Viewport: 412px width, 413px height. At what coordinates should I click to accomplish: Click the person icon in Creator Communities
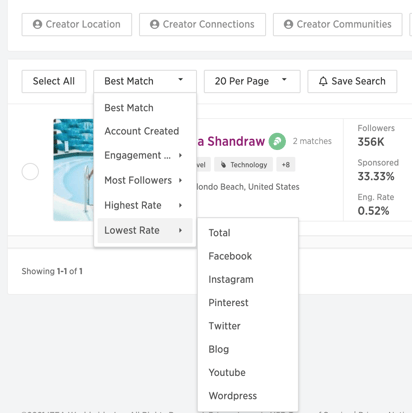(x=288, y=24)
